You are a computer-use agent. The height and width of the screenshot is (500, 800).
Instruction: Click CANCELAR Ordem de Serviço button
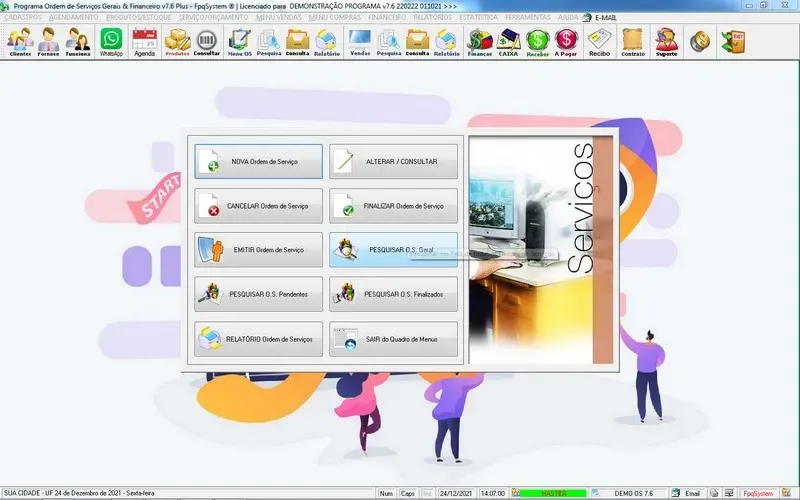tap(259, 206)
